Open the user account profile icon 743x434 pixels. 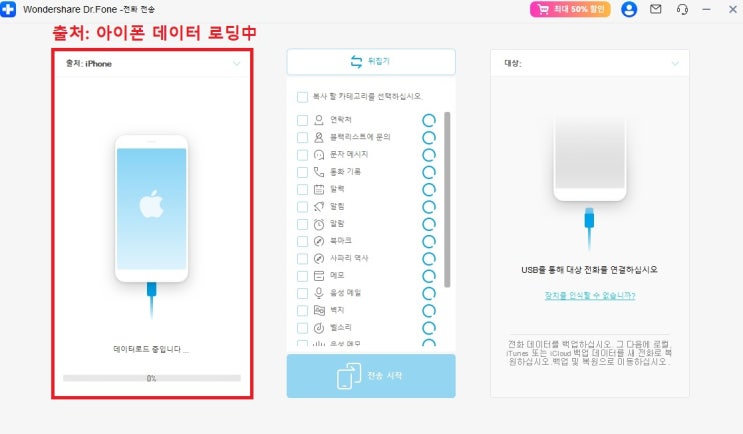click(629, 9)
